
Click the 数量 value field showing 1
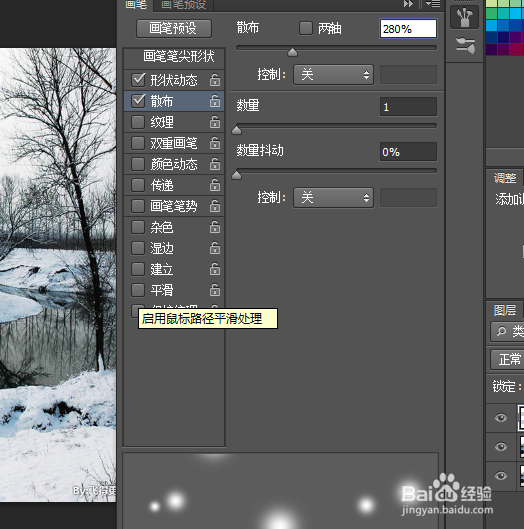tap(408, 107)
